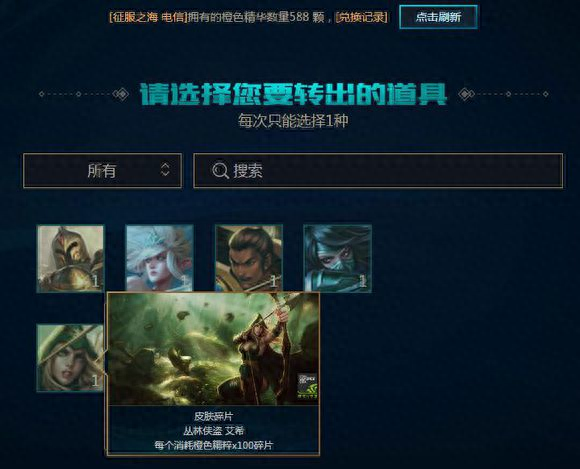Click the up-down arrows on 所有 selector
This screenshot has width=580, height=469.
point(165,170)
